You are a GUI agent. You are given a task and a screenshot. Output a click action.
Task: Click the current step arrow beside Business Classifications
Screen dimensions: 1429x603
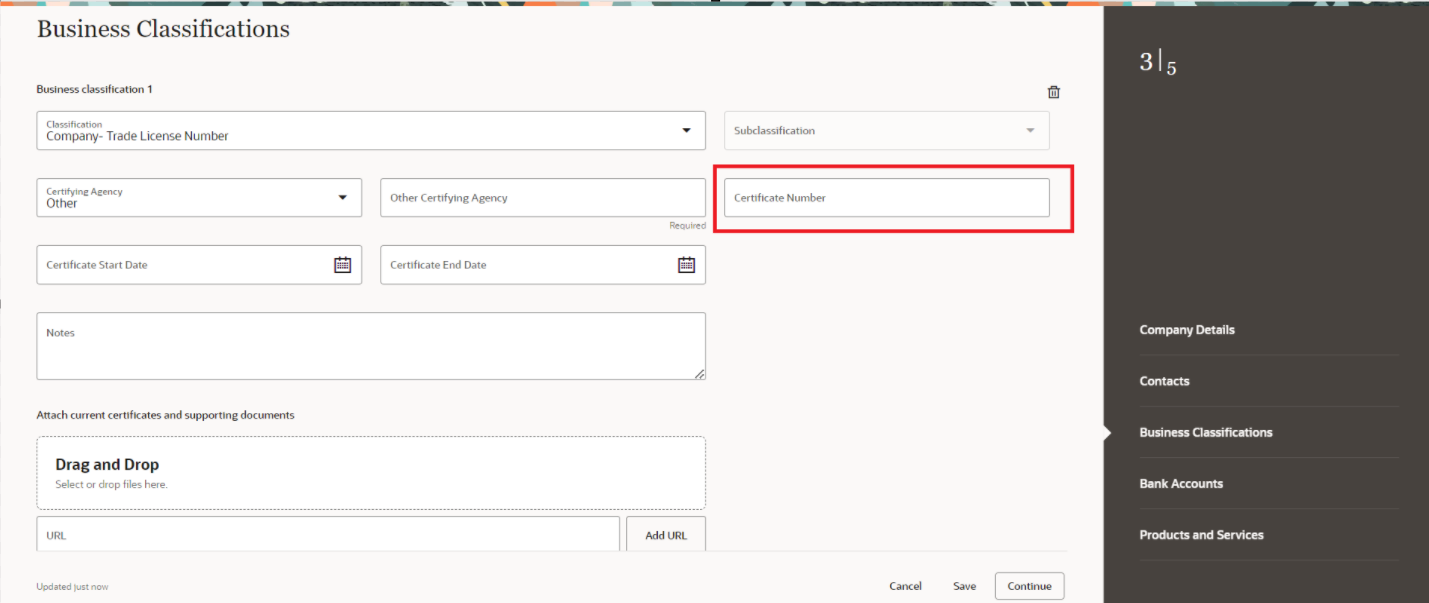point(1106,432)
